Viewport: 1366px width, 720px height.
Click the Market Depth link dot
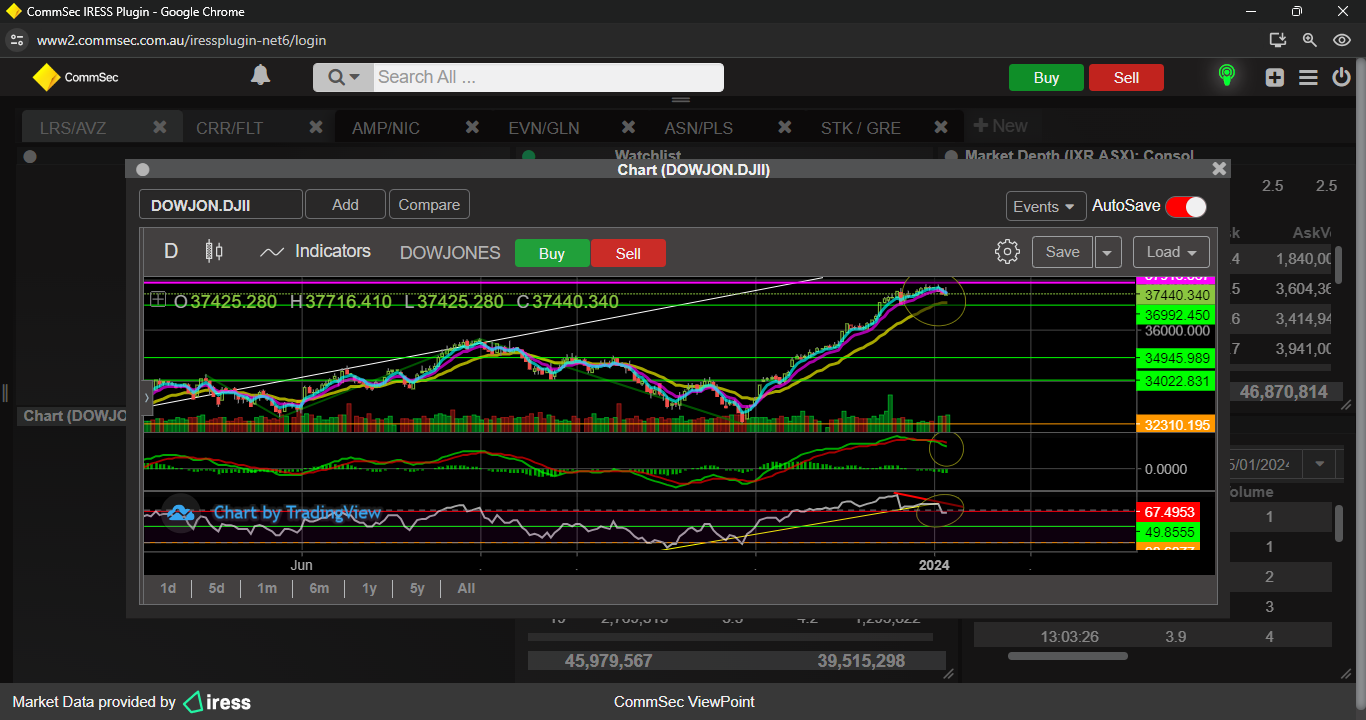[x=950, y=156]
